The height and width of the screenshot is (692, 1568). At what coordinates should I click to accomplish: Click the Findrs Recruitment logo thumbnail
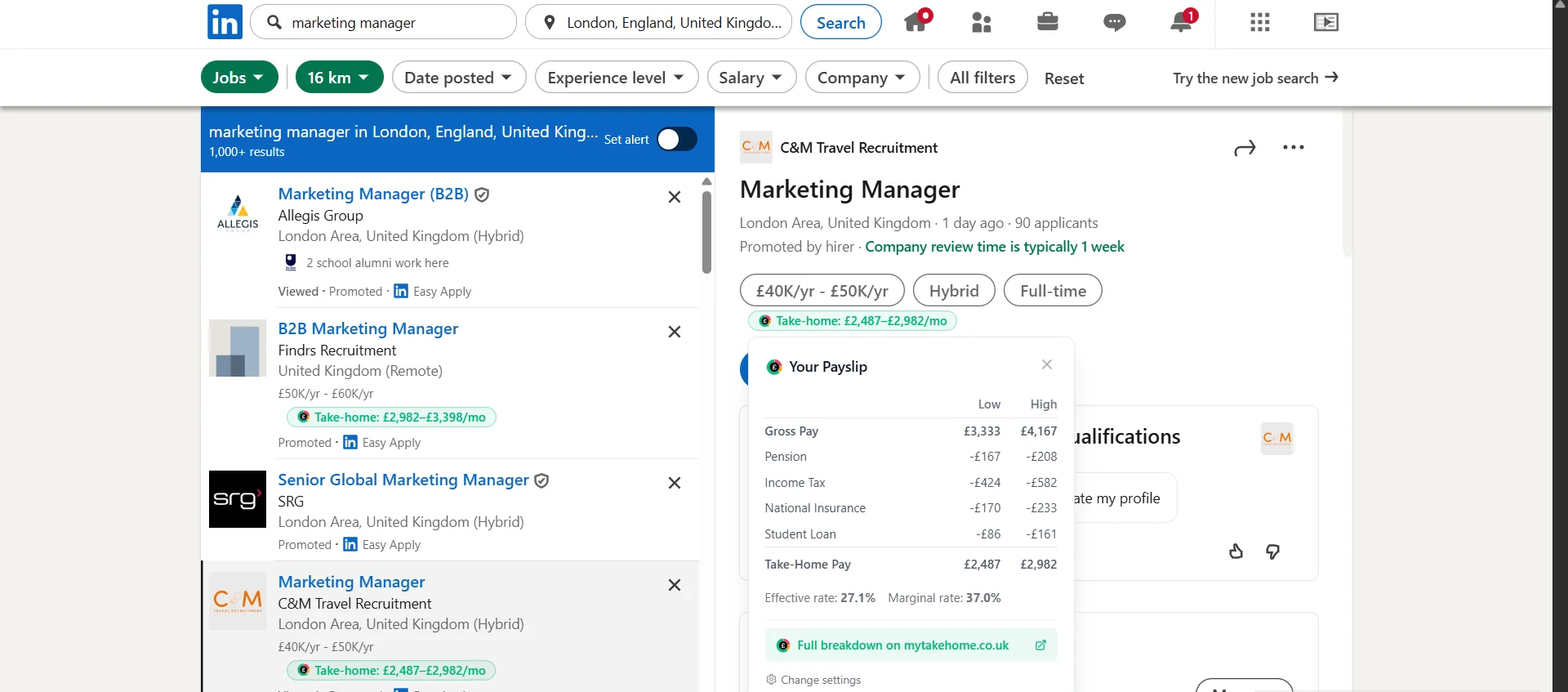238,348
